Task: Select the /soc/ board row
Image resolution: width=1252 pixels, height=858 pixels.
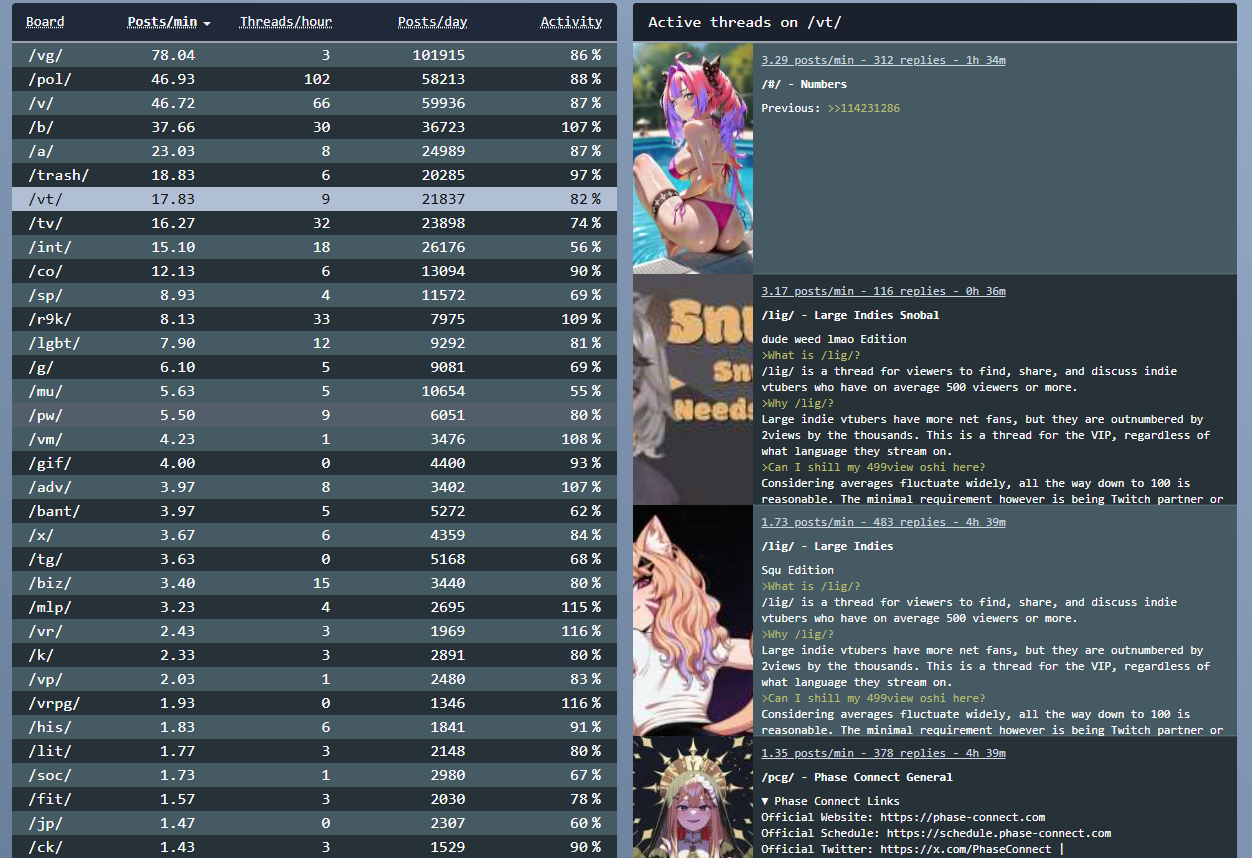Action: [314, 775]
